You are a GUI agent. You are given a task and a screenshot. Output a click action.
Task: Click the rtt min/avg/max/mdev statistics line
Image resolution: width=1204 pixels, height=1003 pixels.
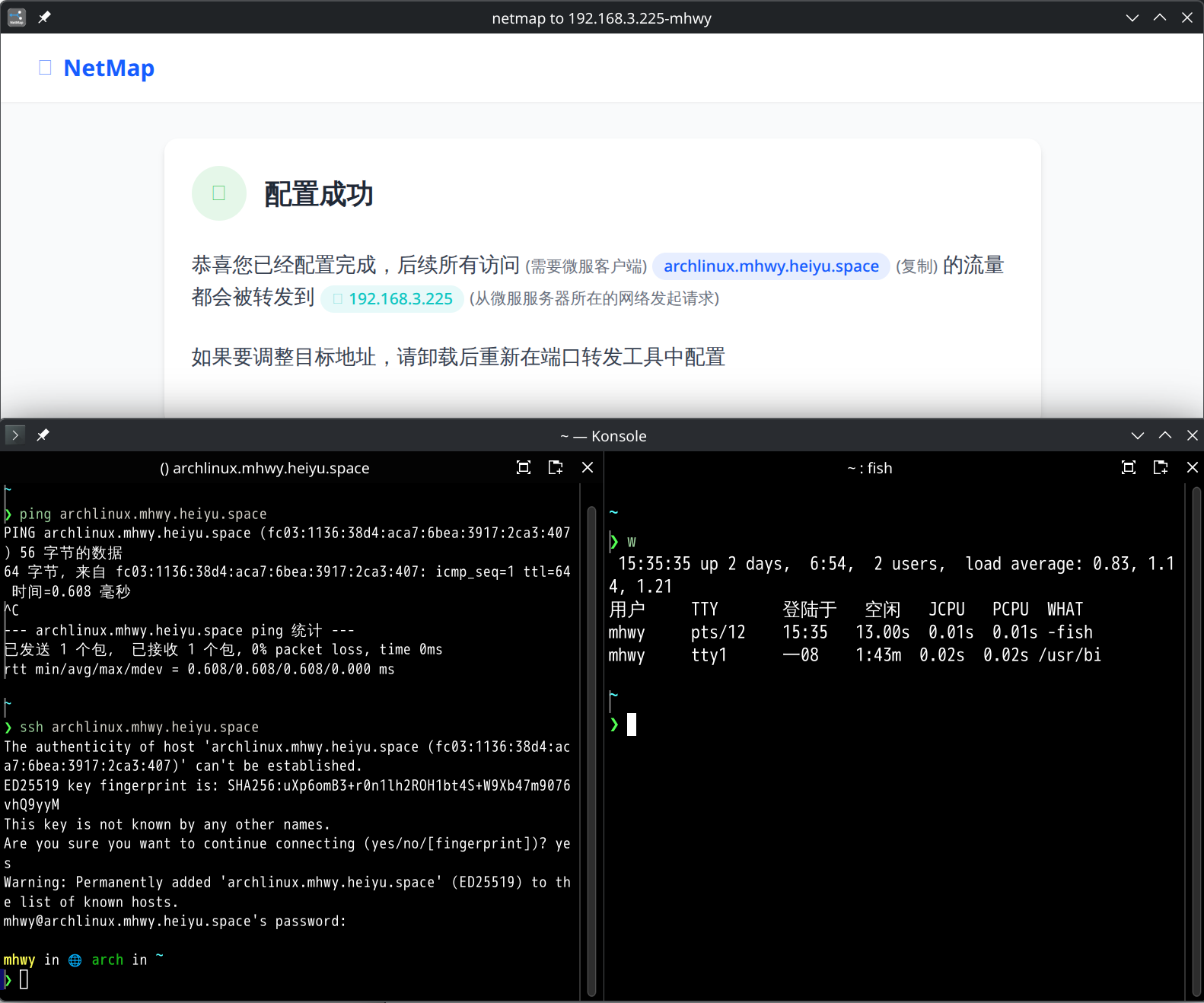pos(199,669)
